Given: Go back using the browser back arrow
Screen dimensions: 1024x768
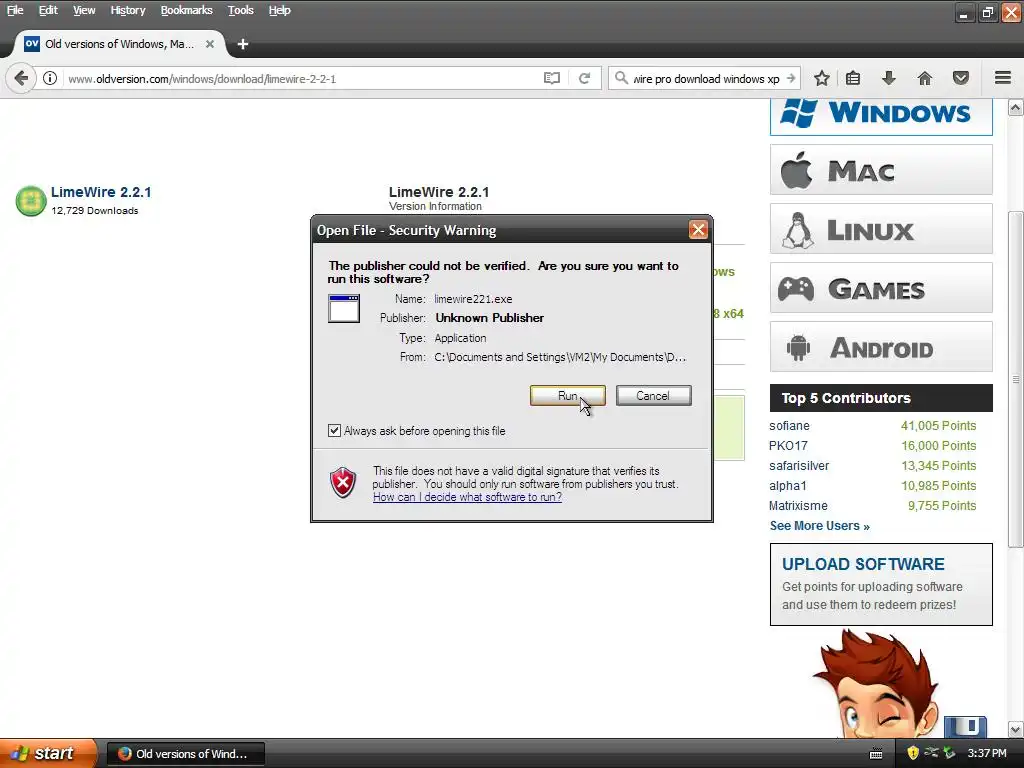Looking at the screenshot, I should (21, 78).
